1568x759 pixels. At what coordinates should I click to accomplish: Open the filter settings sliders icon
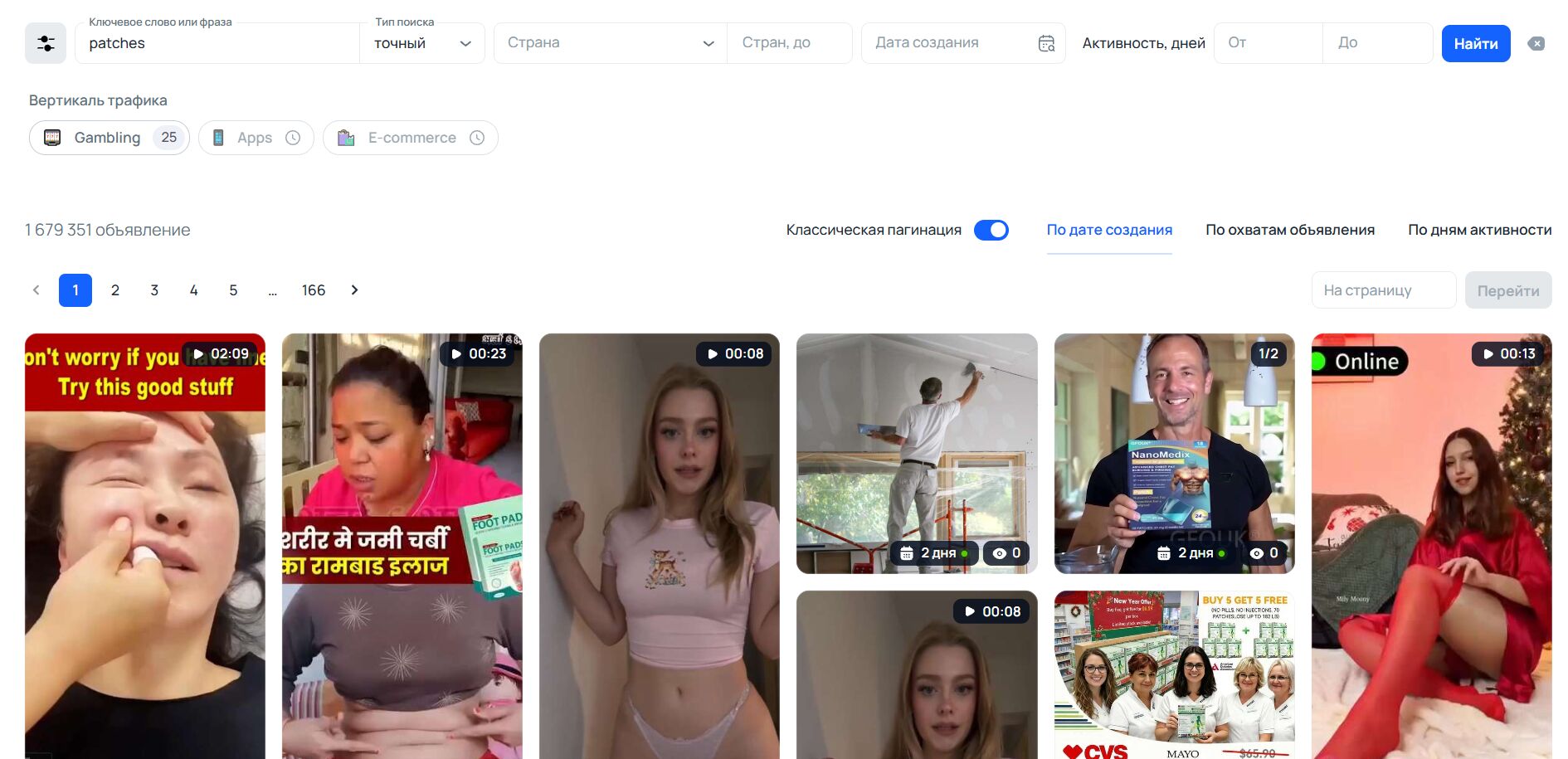point(46,43)
